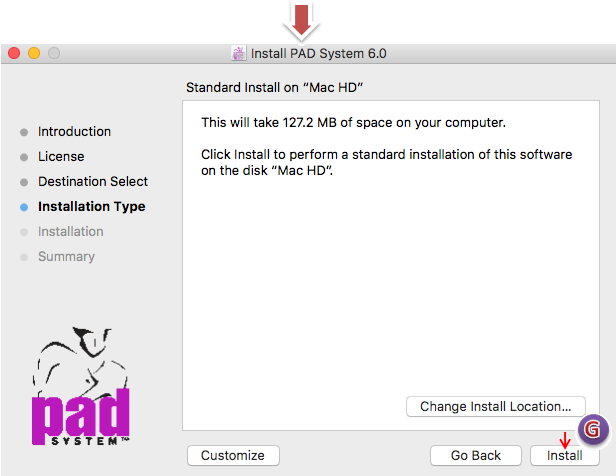Click the installer package icon in title bar
Viewport: 616px width, 476px height.
(239, 53)
